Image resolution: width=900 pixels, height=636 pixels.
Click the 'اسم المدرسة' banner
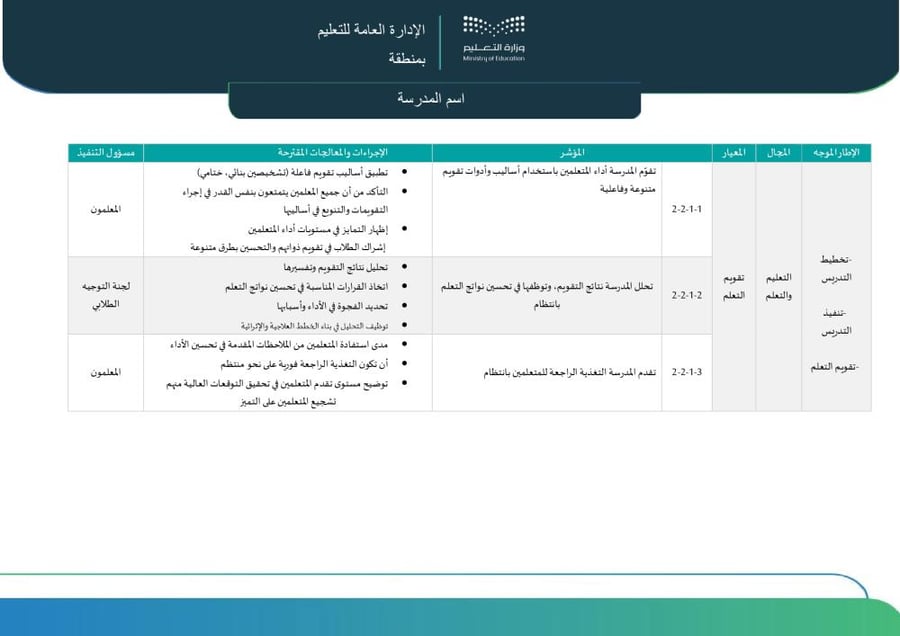coord(435,99)
